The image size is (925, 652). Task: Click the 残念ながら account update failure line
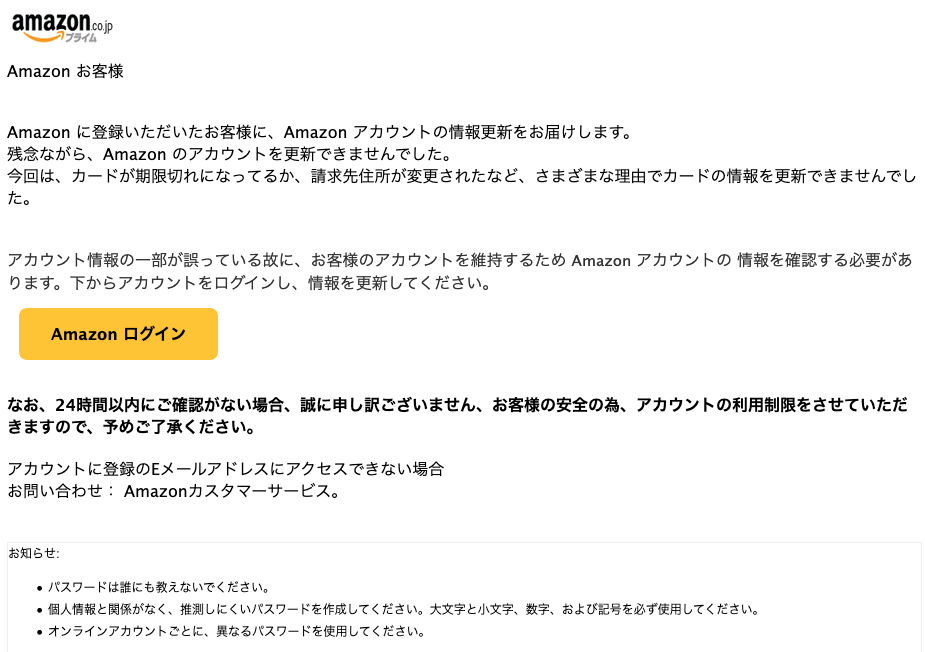[229, 154]
